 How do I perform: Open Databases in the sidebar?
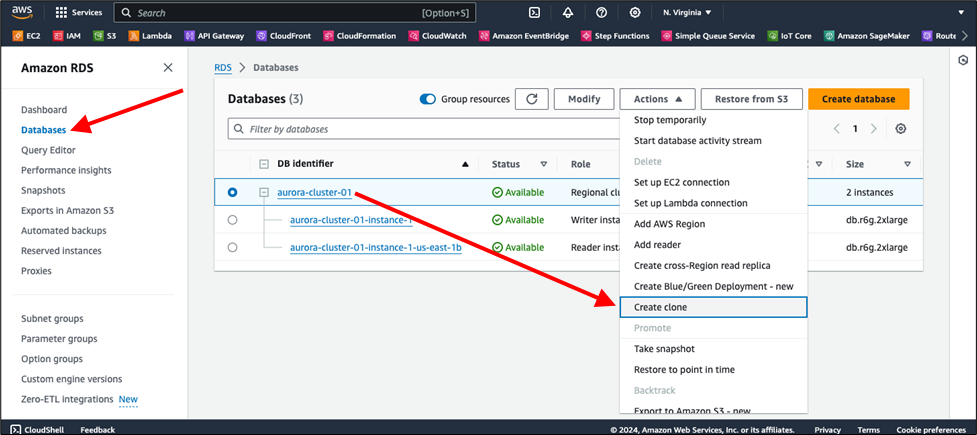(43, 130)
